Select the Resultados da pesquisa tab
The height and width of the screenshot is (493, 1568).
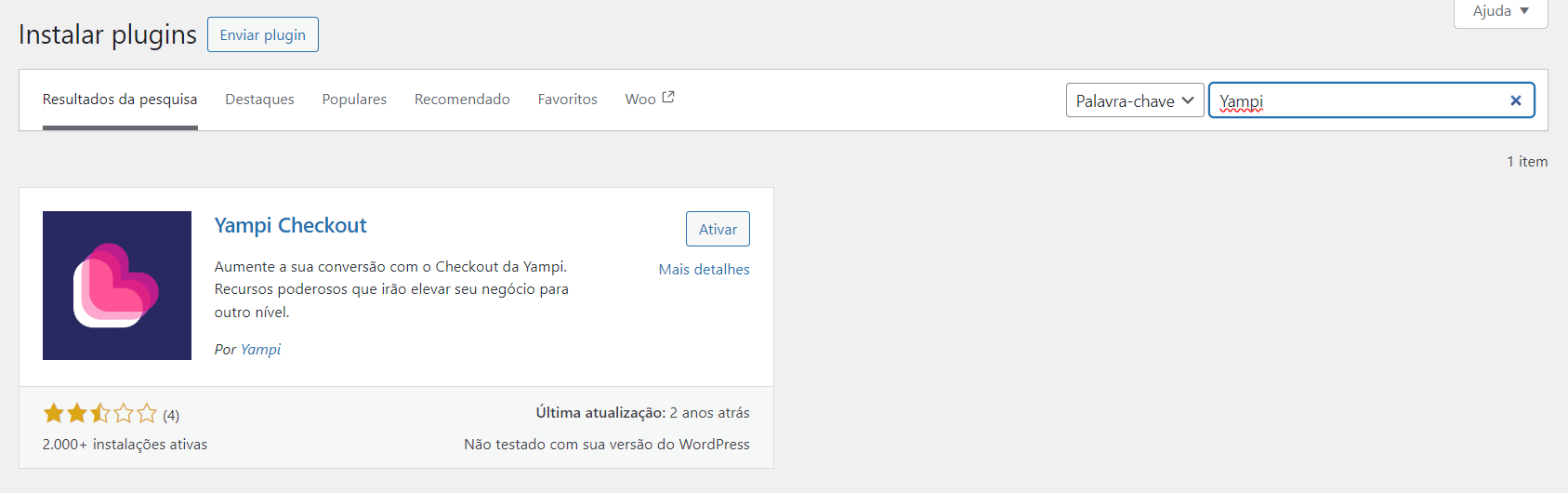(120, 100)
